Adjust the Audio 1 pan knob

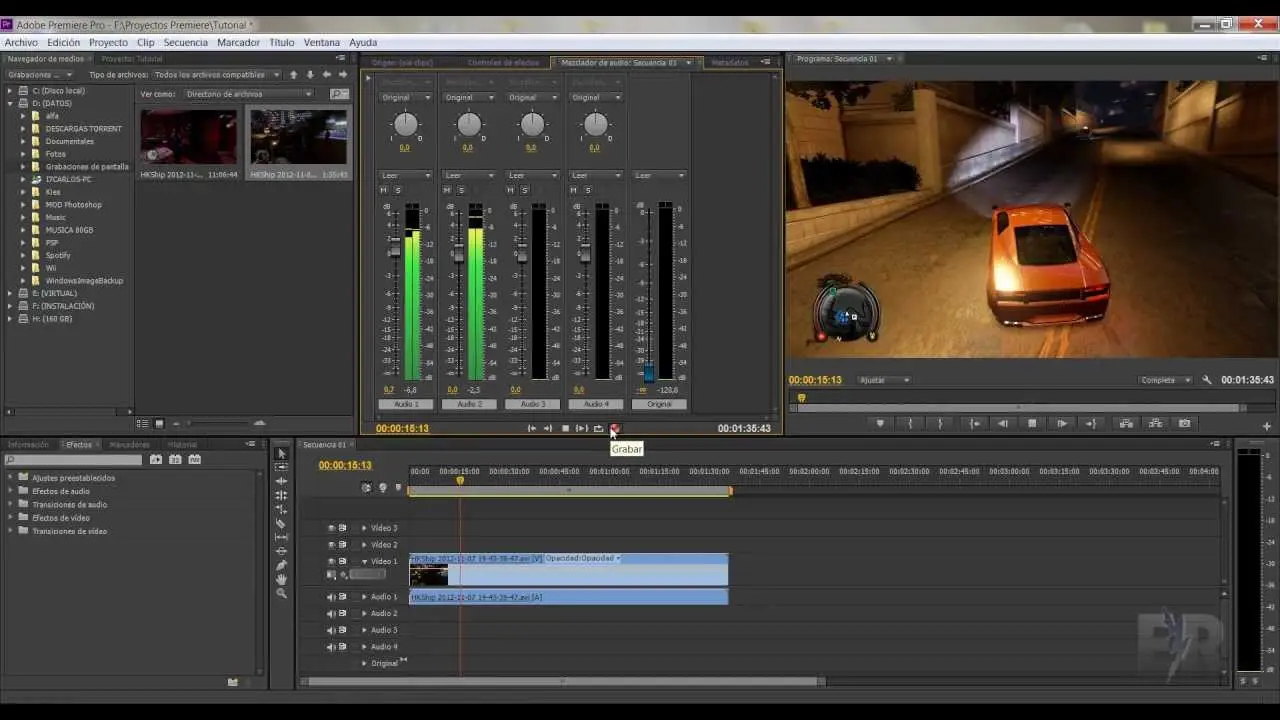(x=405, y=124)
